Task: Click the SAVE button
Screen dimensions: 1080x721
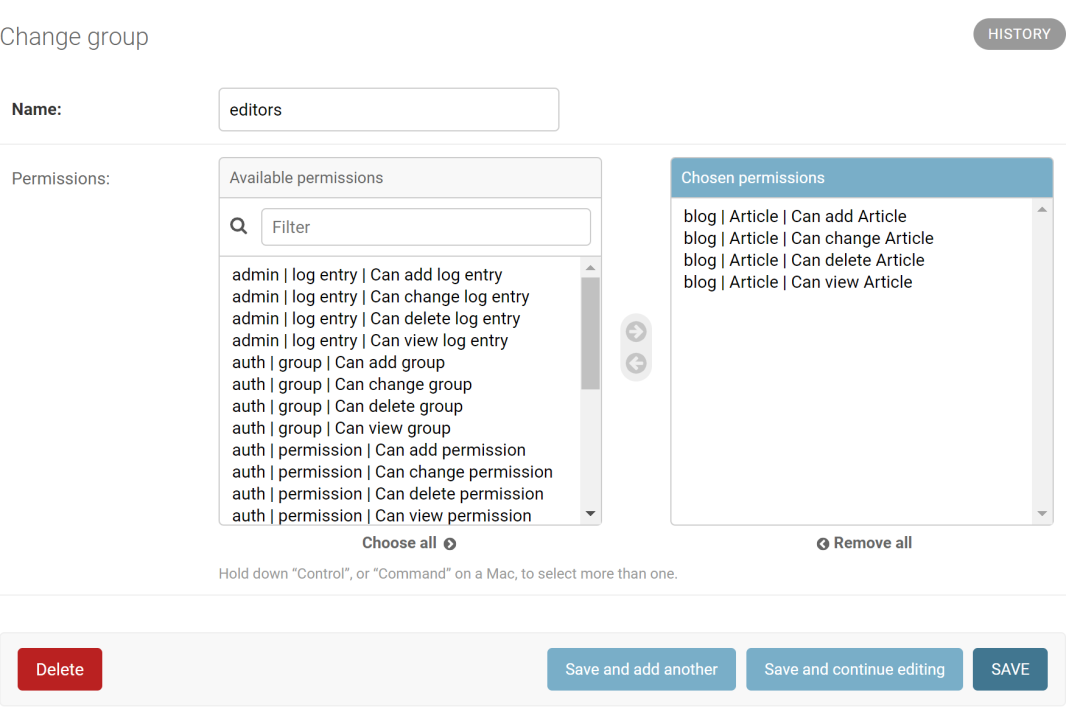Action: pos(1010,669)
